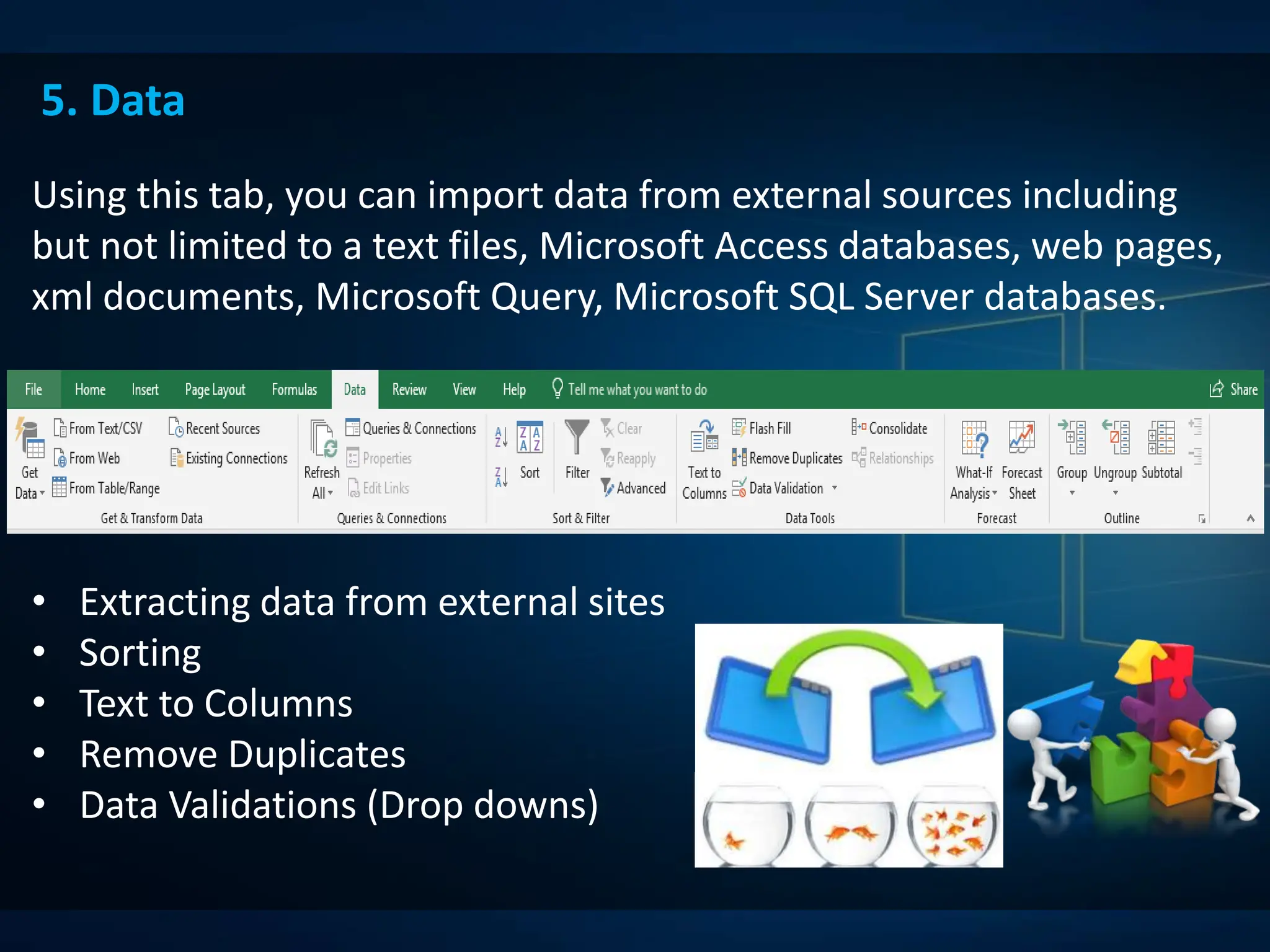Click the From Web icon
This screenshot has height=952, width=1270.
(x=60, y=458)
